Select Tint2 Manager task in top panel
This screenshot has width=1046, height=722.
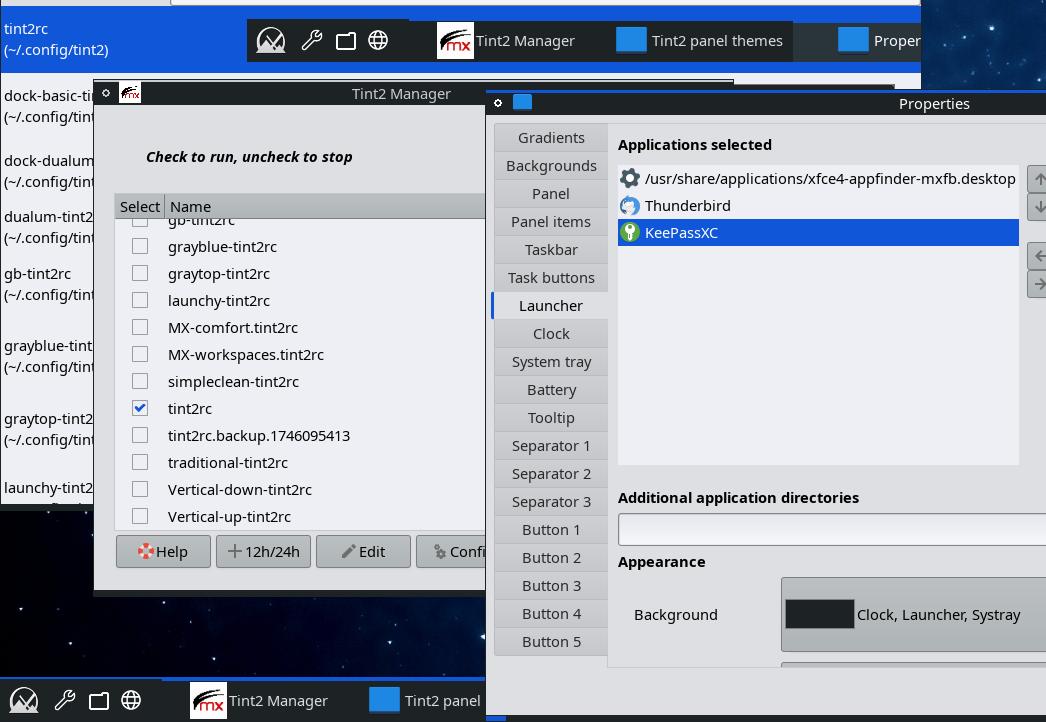point(506,41)
